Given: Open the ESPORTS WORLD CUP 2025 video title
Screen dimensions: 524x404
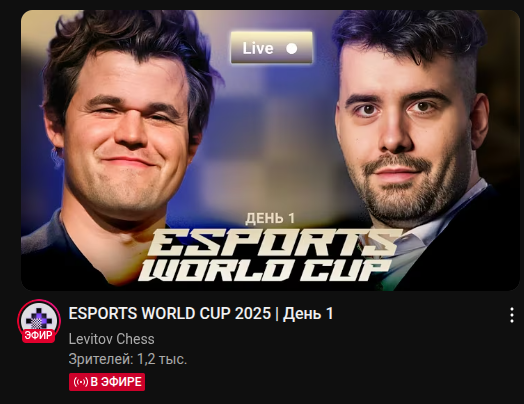Looking at the screenshot, I should 201,313.
